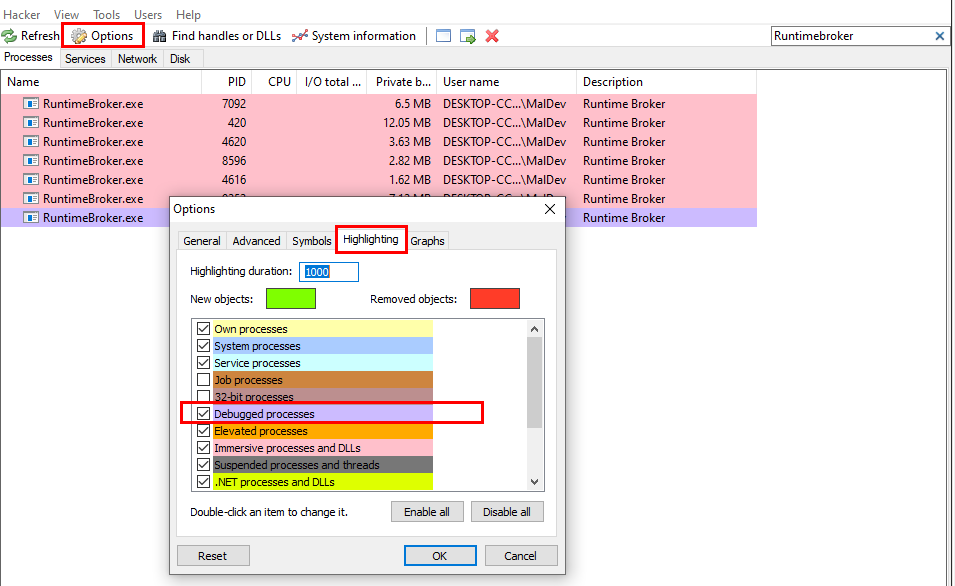The image size is (955, 586).
Task: Click the red X toolbar icon
Action: pyautogui.click(x=492, y=37)
